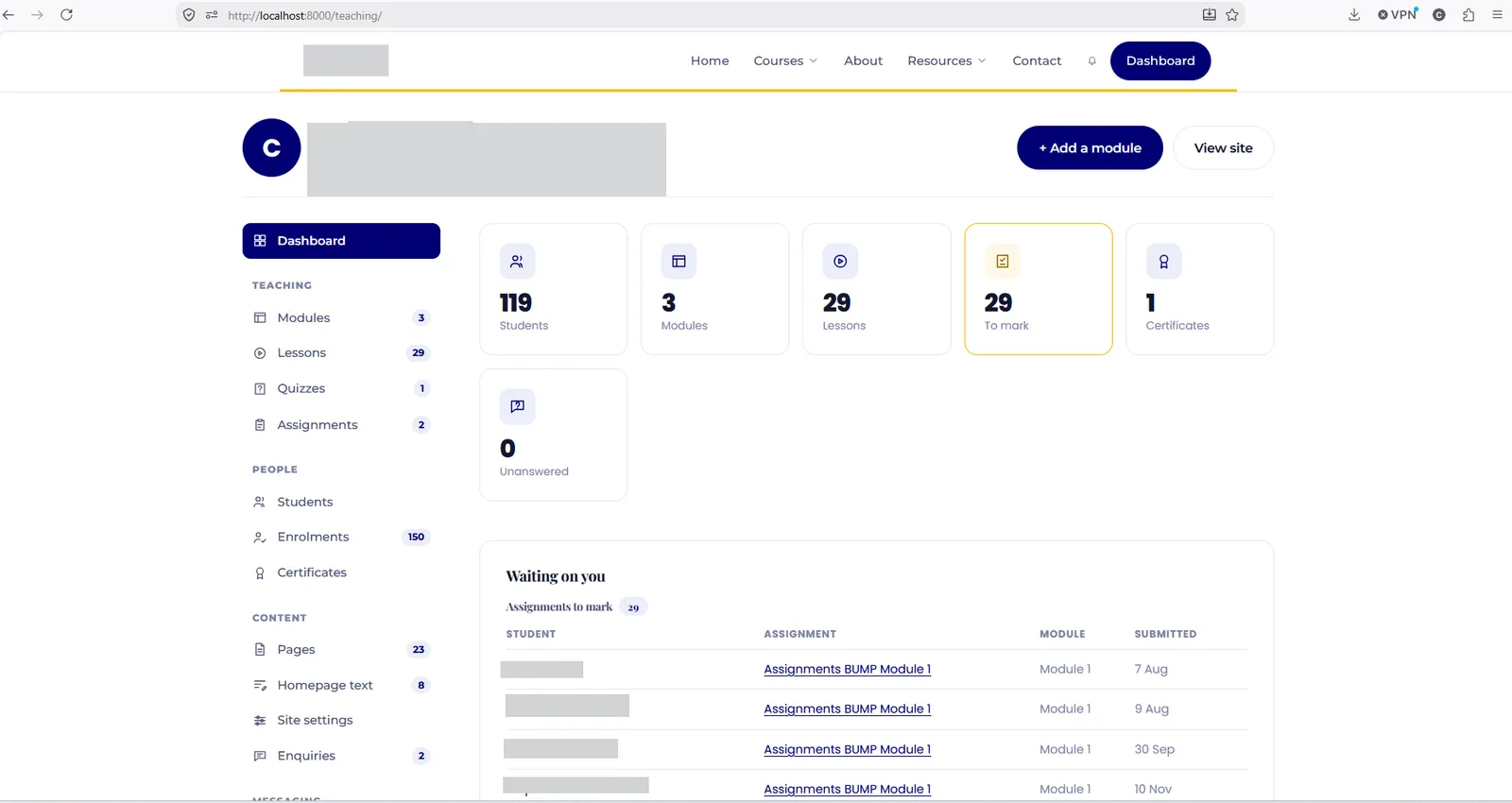
Task: Bookmark this page with the star icon
Action: [x=1232, y=15]
